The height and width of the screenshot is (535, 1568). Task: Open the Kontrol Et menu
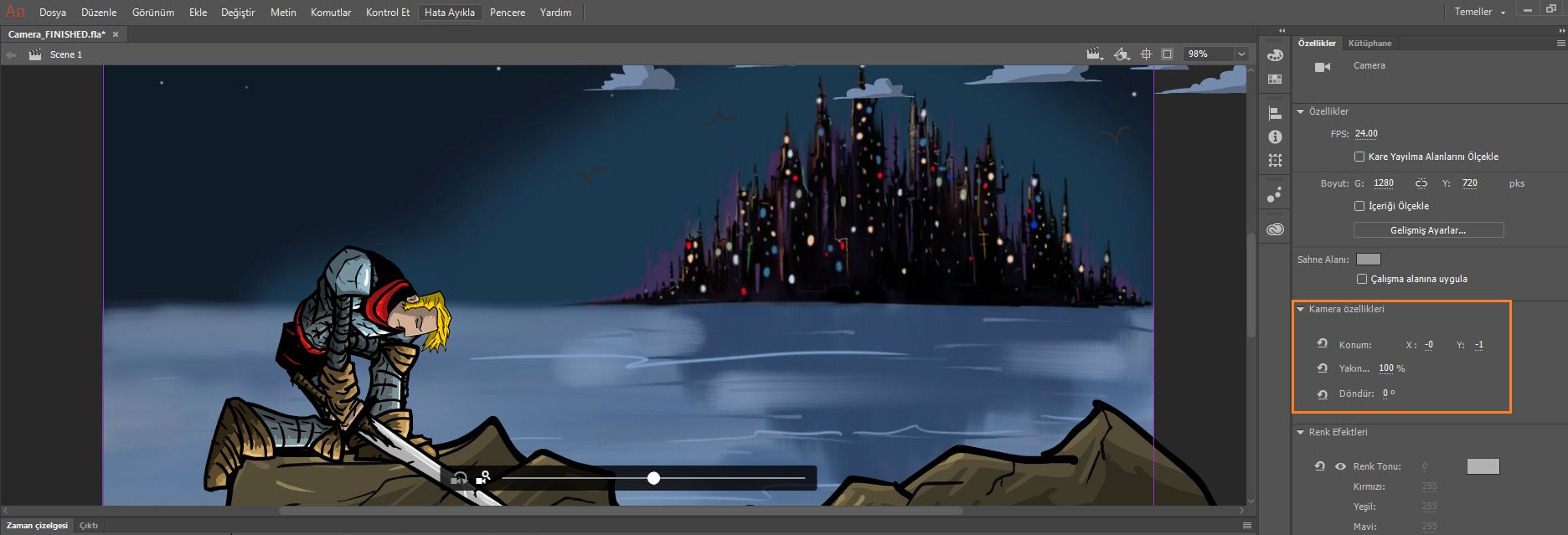(388, 13)
